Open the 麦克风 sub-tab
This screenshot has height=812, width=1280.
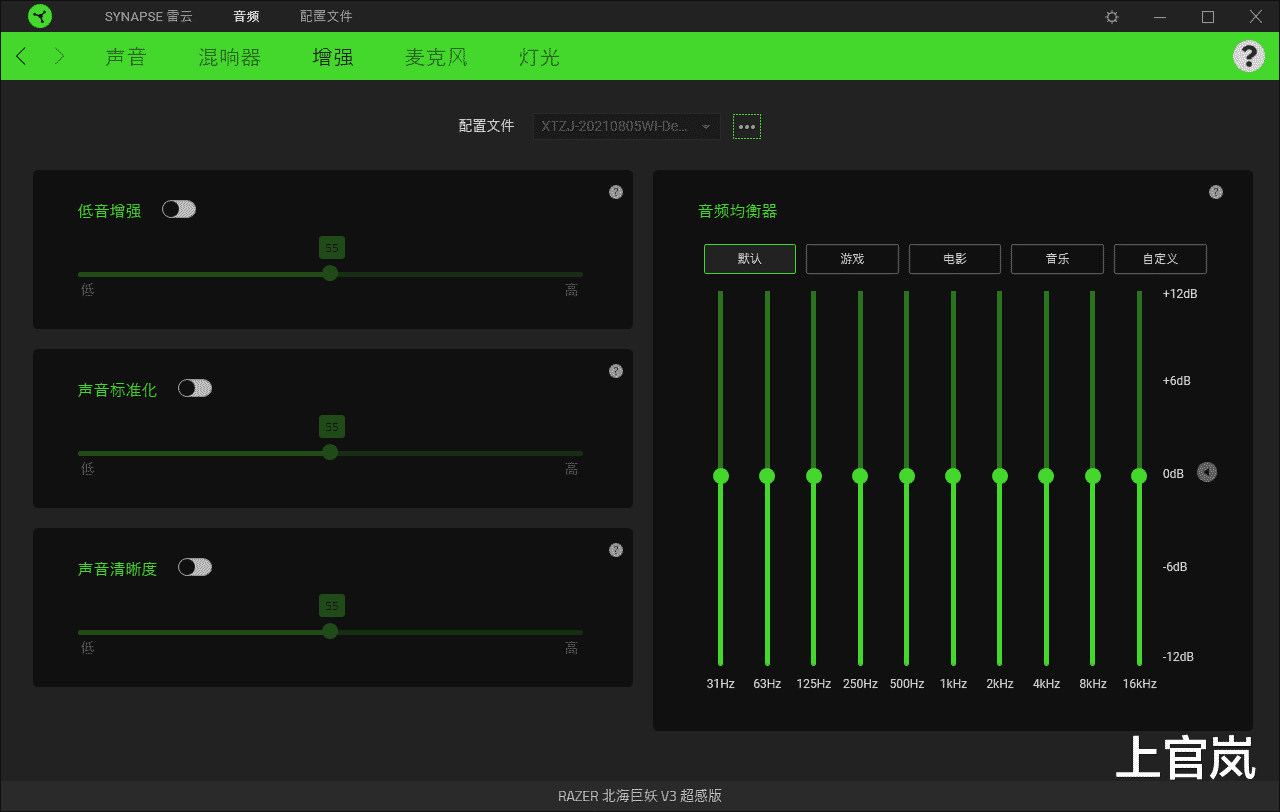(436, 57)
